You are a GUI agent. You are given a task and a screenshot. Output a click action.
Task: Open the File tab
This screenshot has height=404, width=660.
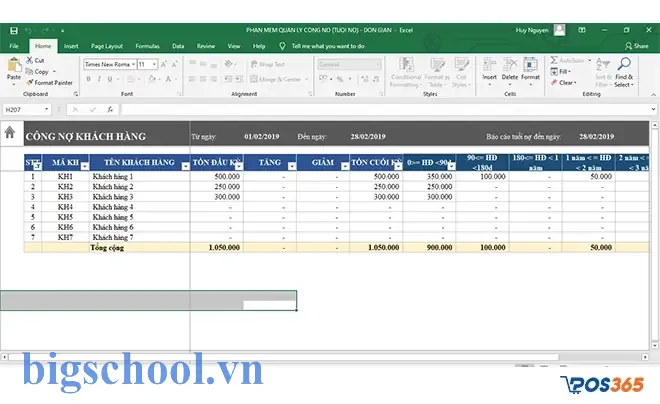pyautogui.click(x=14, y=46)
